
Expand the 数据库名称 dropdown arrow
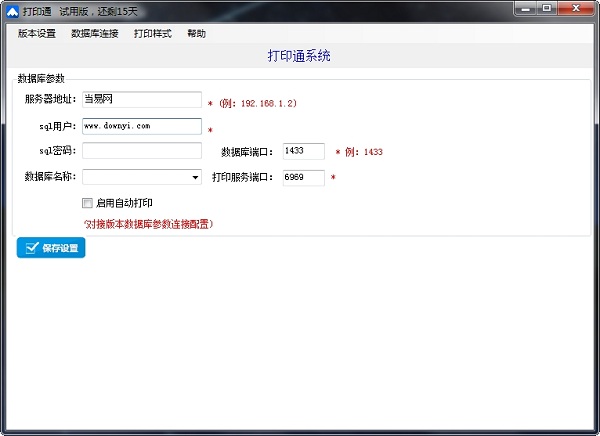(195, 178)
